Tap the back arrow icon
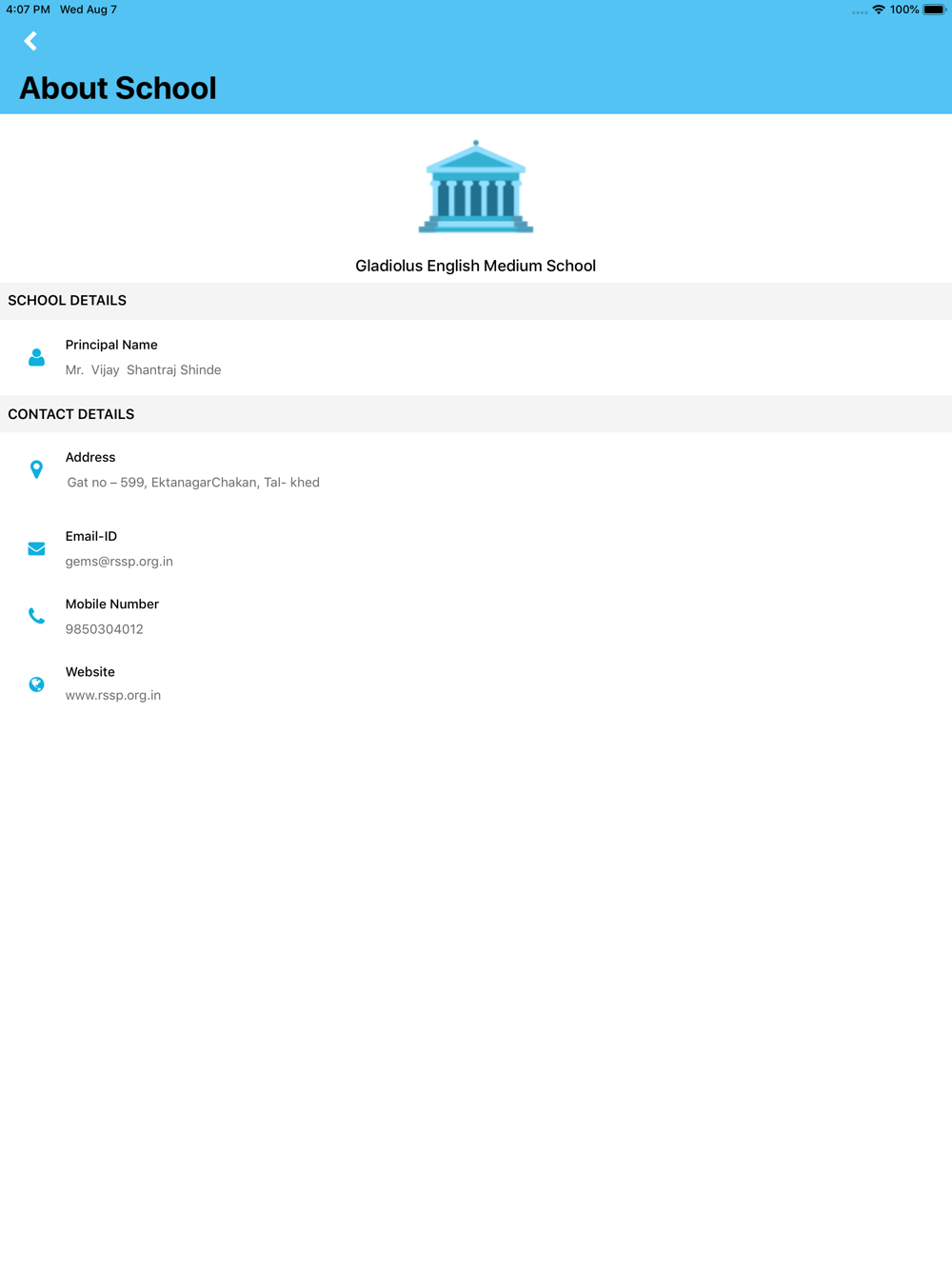This screenshot has width=952, height=1270. point(30,41)
